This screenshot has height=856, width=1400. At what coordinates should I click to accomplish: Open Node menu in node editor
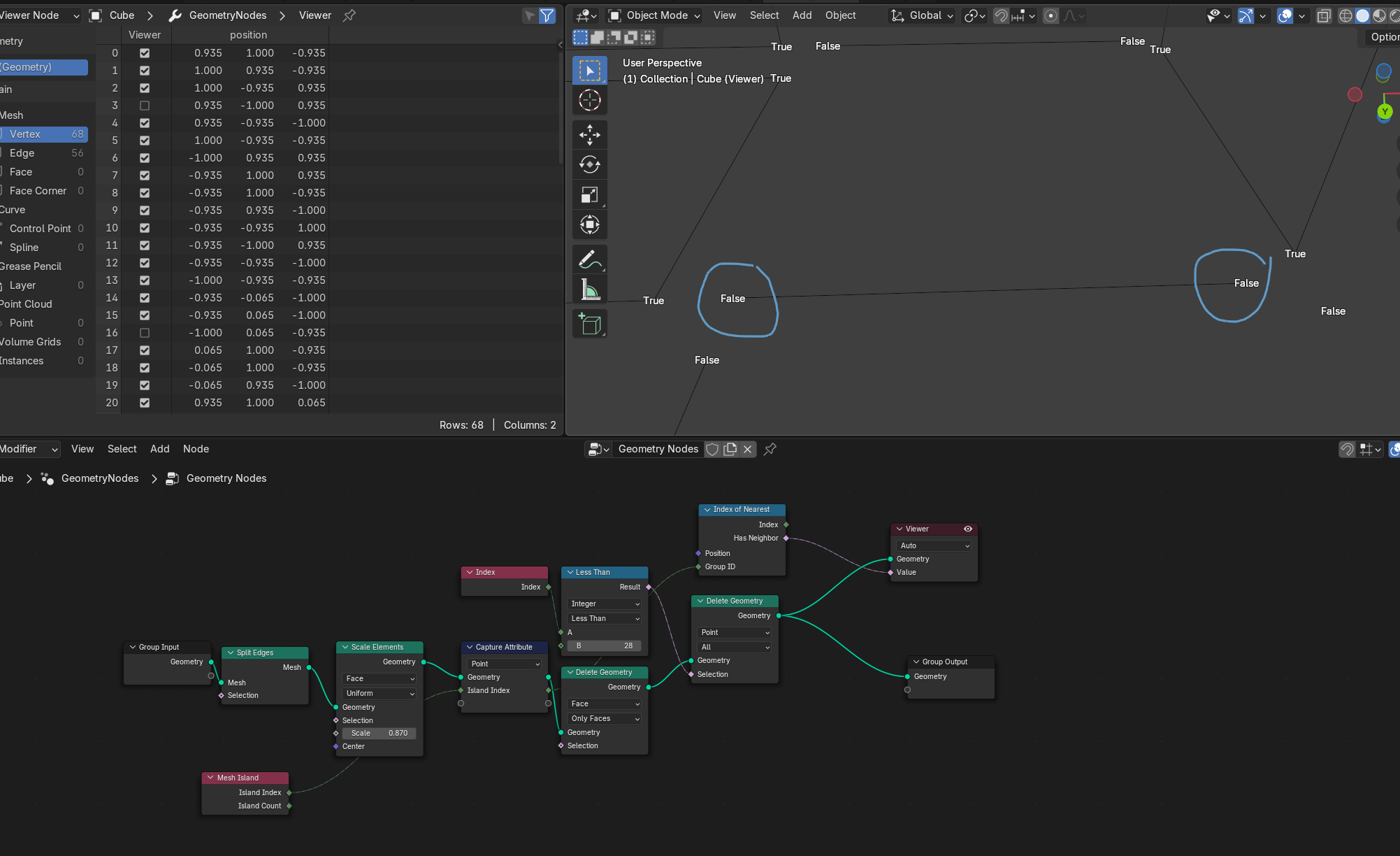click(x=196, y=449)
